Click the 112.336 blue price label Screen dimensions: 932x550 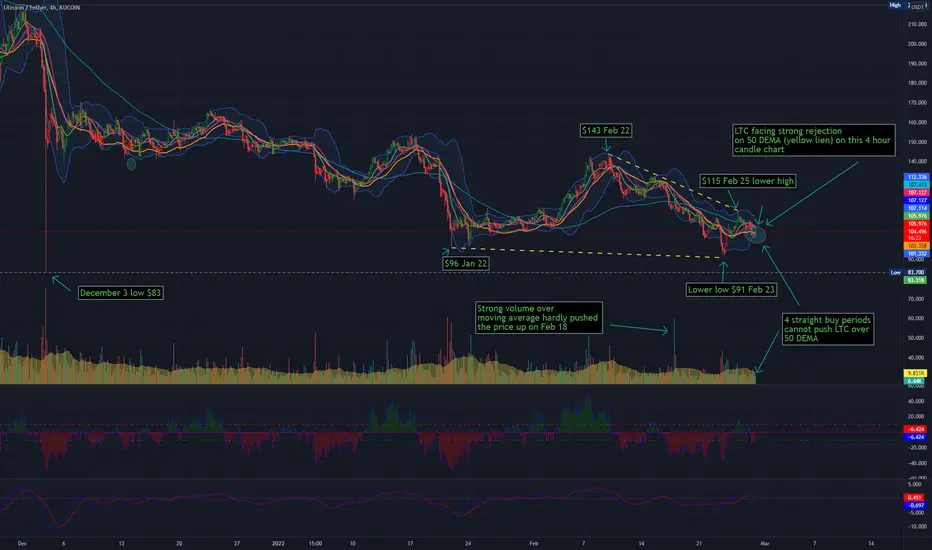pos(916,177)
